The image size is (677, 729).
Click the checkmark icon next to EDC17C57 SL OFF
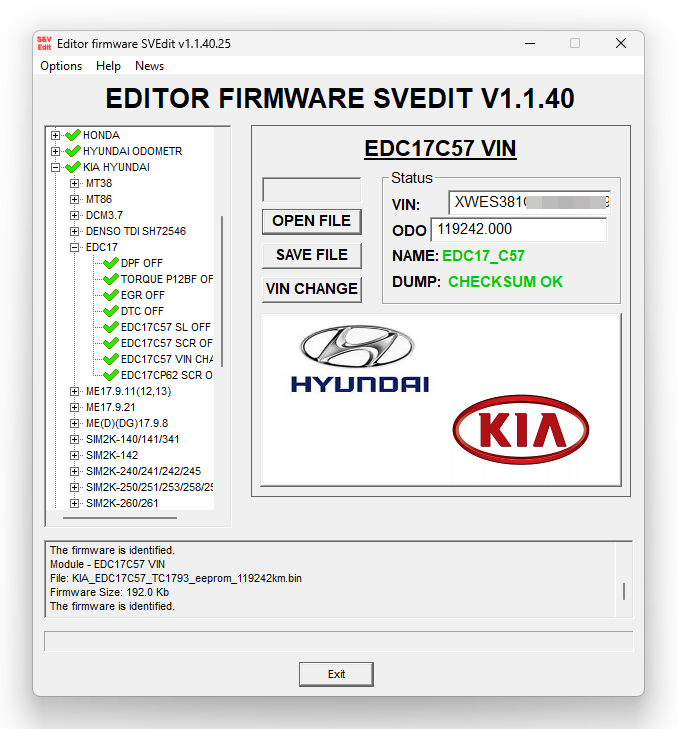pos(111,327)
